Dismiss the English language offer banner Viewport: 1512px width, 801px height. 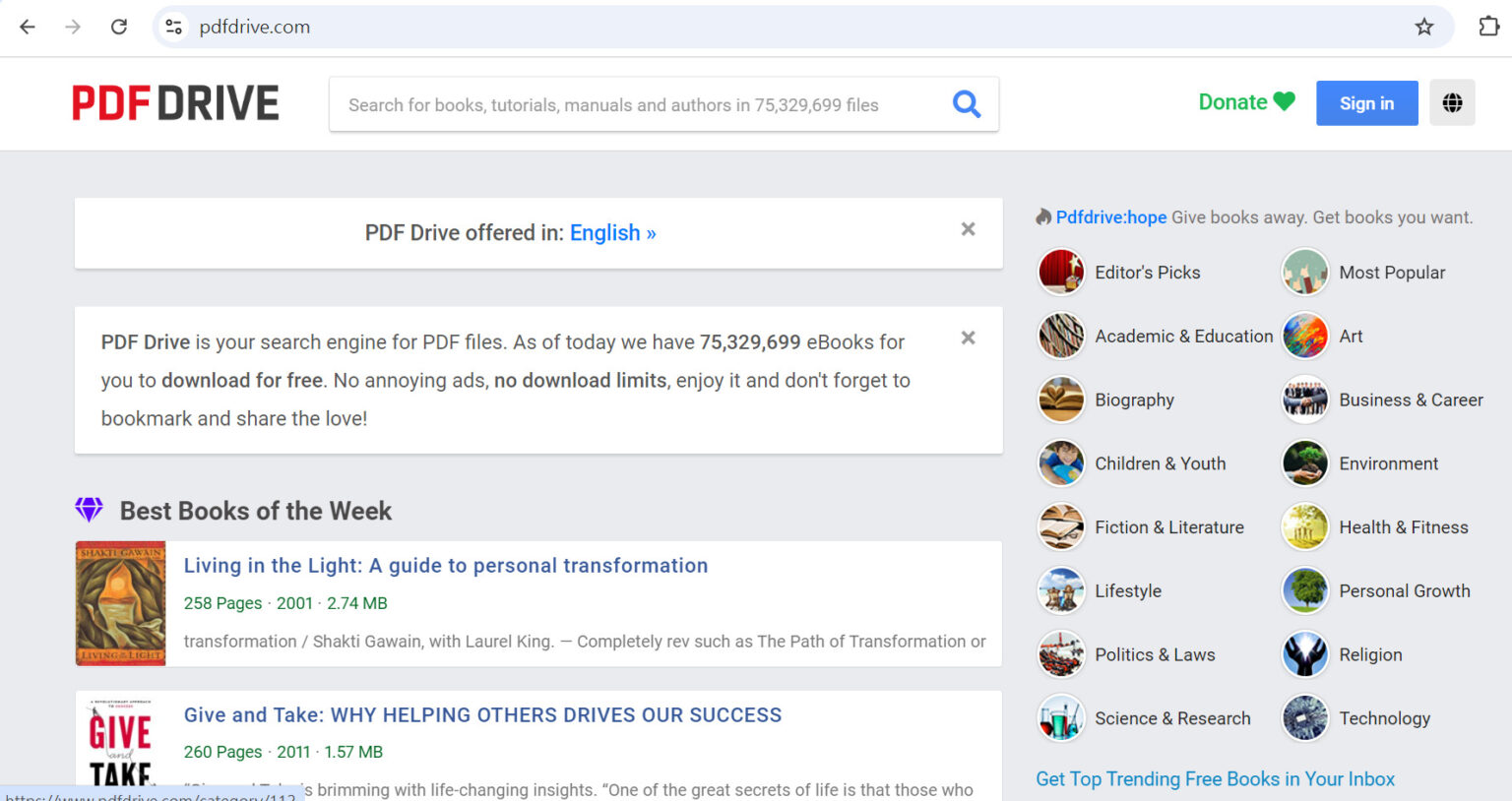click(x=968, y=228)
